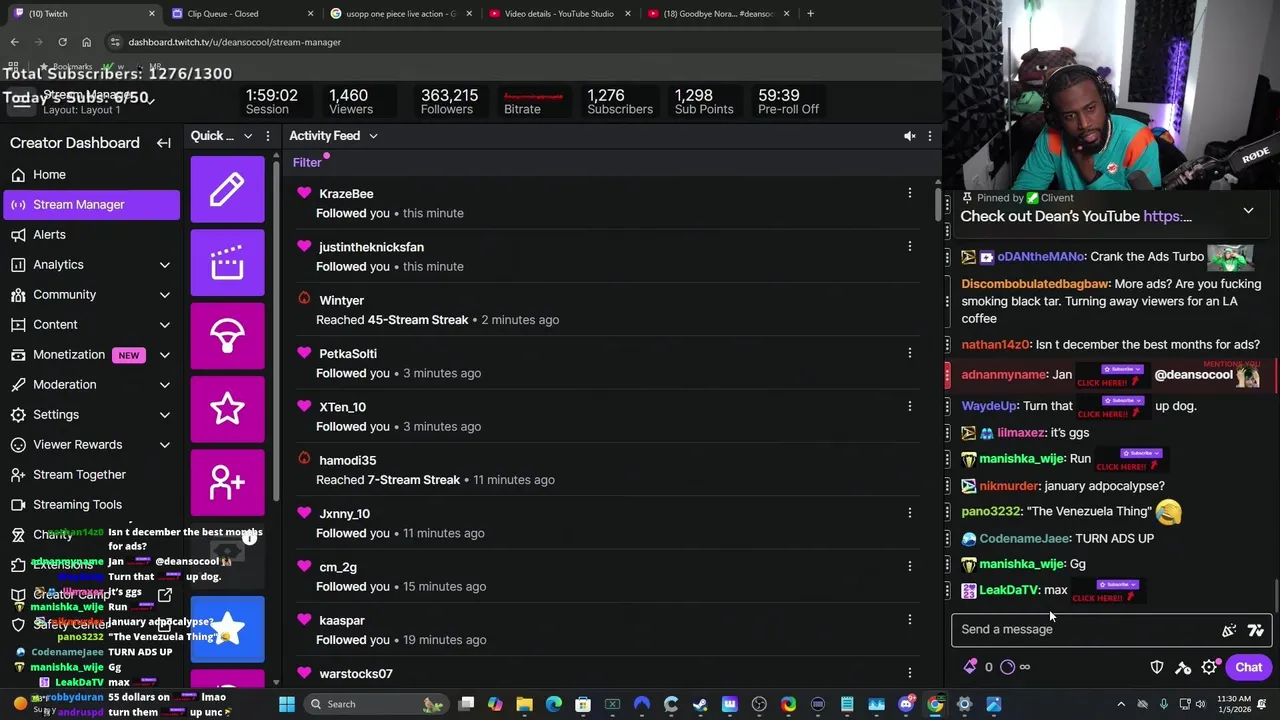The height and width of the screenshot is (720, 1280).
Task: Click the Activity Feed Filter link
Action: click(307, 162)
